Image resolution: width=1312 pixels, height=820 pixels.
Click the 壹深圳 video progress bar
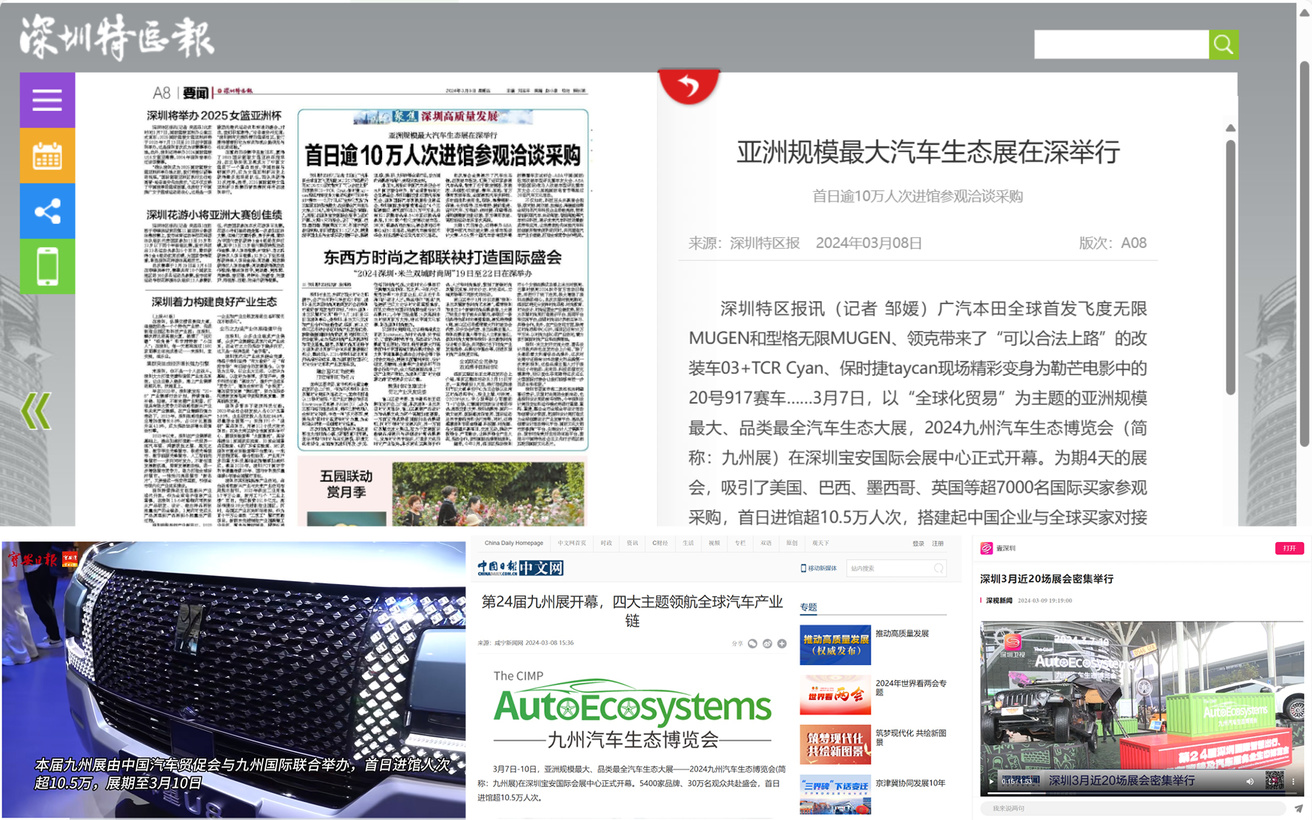tap(1142, 792)
